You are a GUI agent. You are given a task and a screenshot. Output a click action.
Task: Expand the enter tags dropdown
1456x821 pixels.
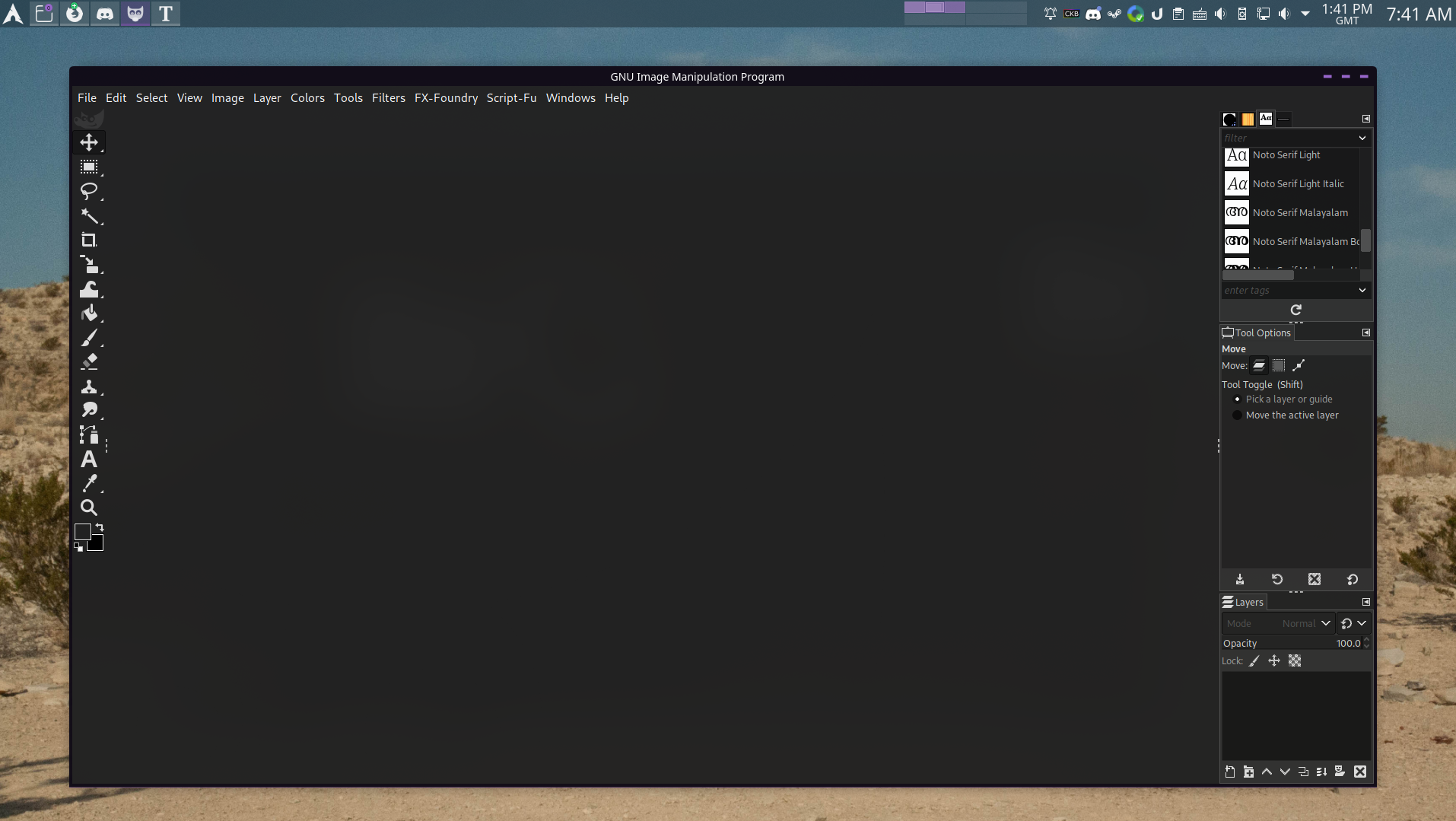point(1362,290)
